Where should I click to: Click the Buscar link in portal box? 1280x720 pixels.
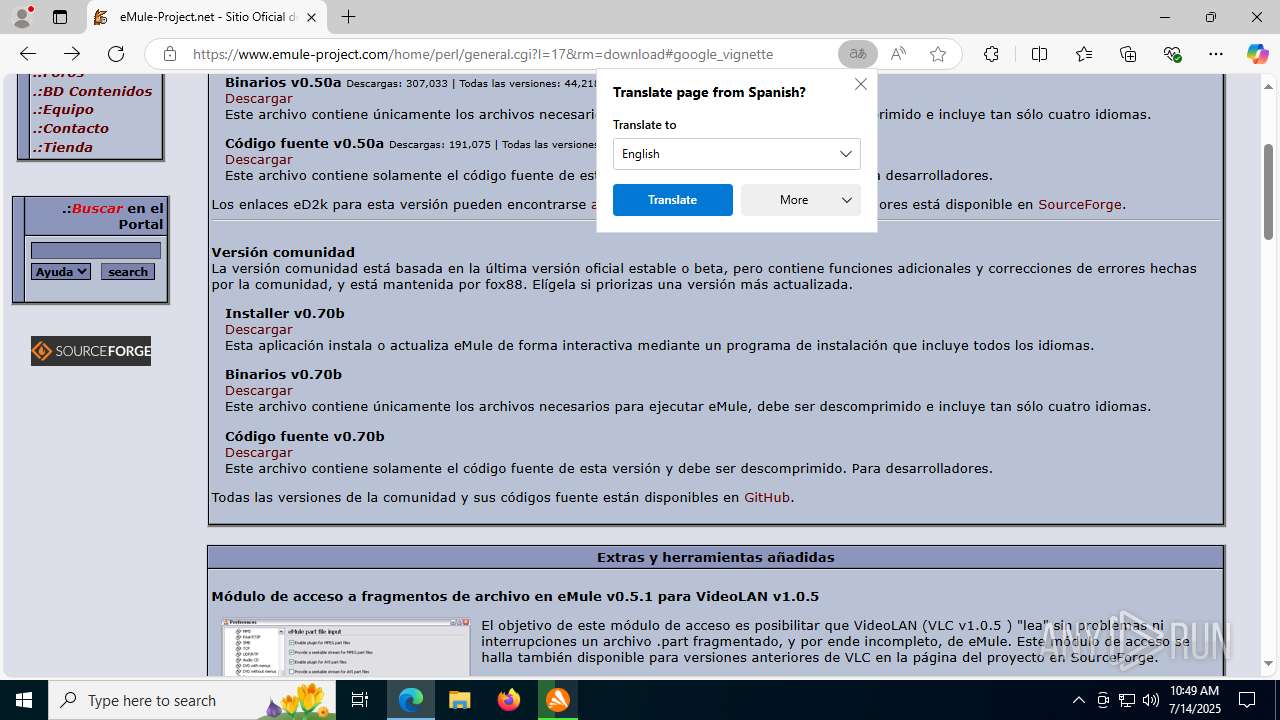pos(97,208)
